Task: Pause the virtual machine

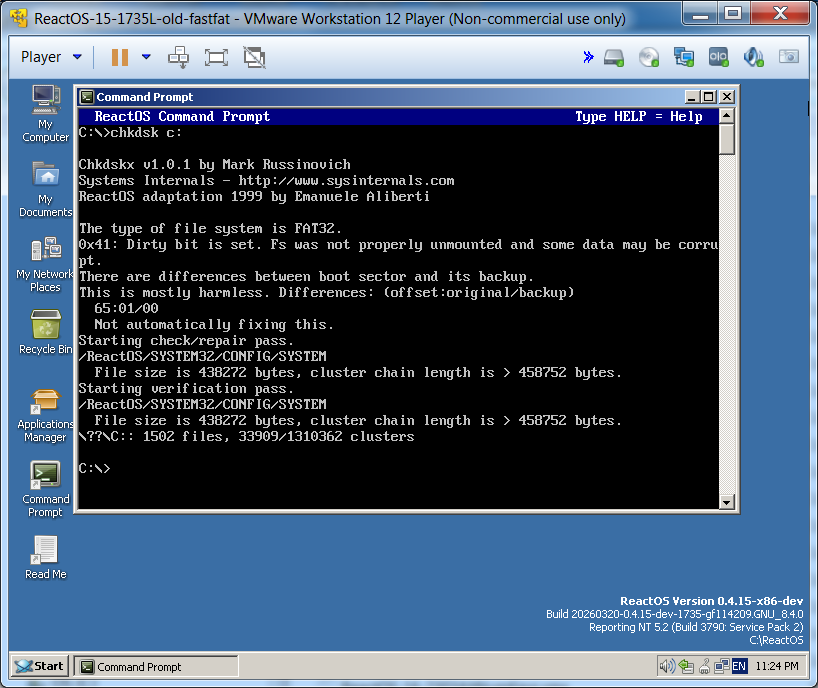Action: (120, 57)
